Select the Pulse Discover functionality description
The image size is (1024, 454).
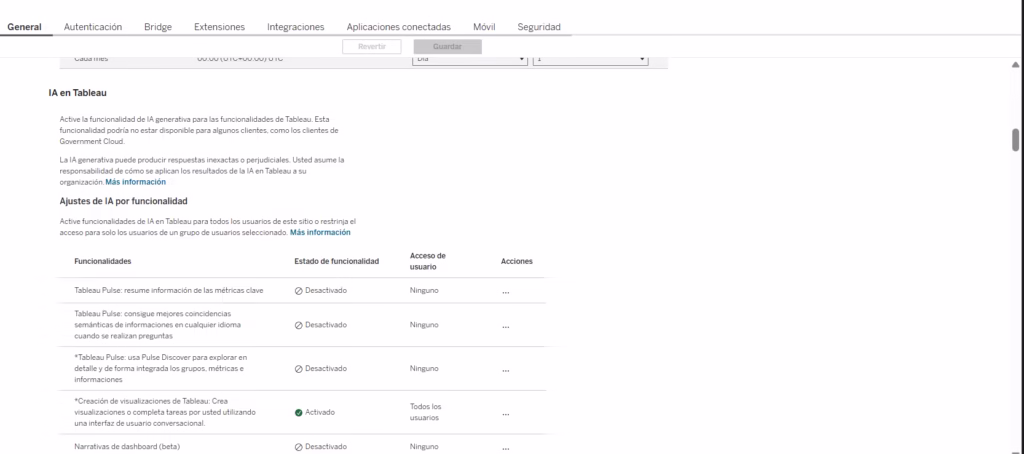(161, 368)
